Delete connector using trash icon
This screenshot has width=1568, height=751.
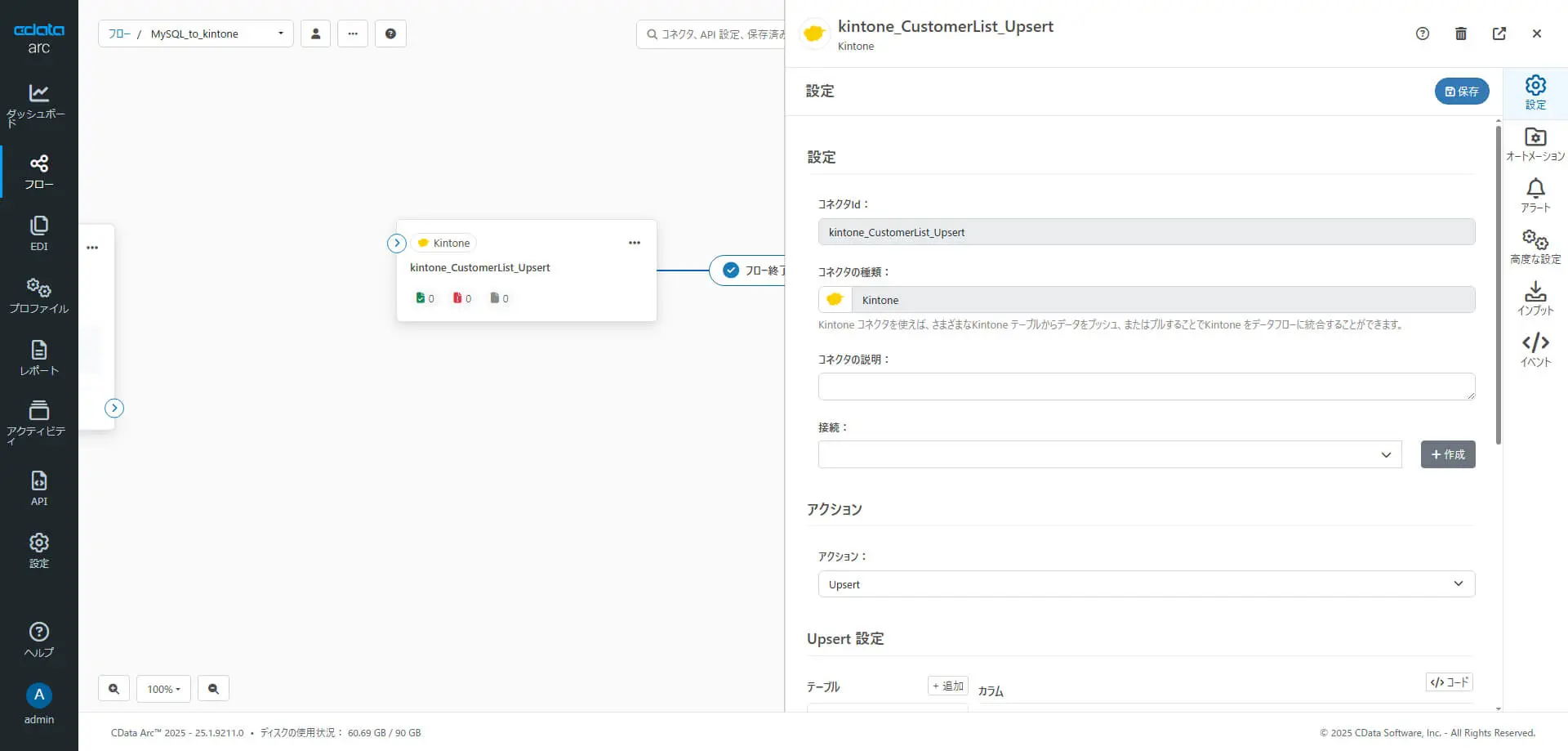(1461, 34)
